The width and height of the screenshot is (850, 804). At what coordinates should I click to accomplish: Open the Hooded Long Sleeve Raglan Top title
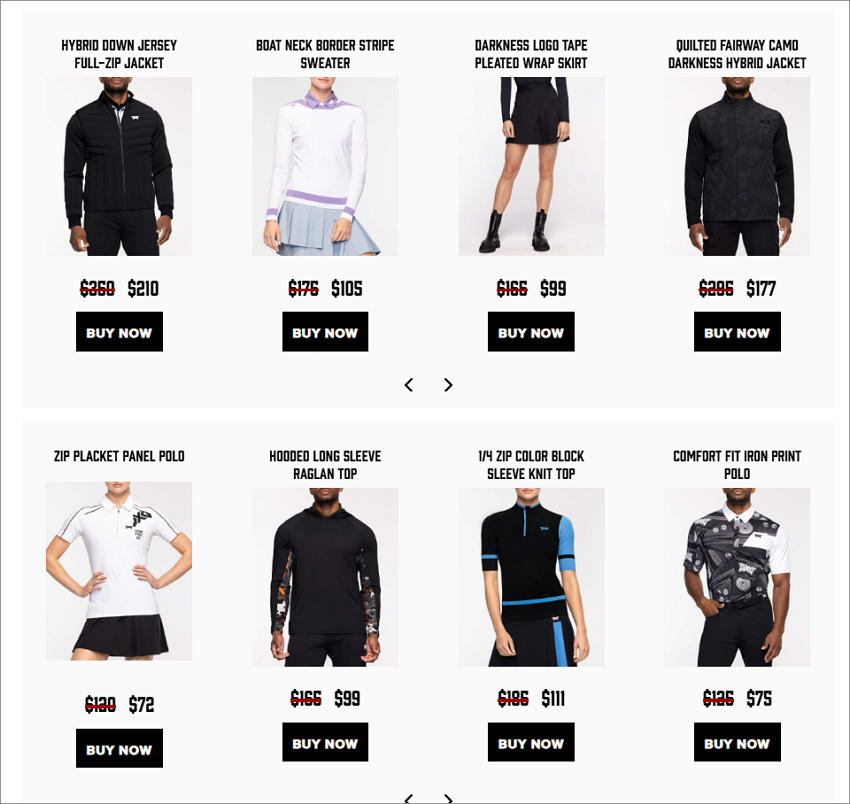tap(325, 465)
